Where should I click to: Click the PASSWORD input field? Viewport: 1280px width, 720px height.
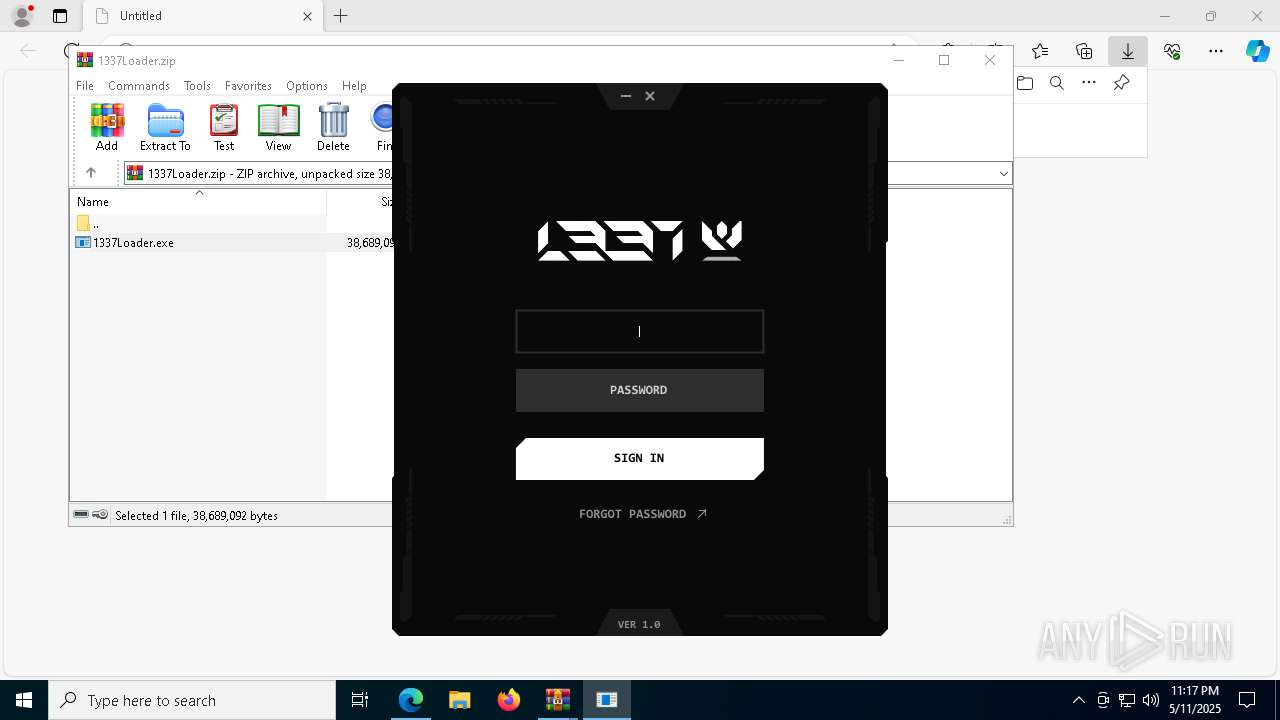click(639, 390)
